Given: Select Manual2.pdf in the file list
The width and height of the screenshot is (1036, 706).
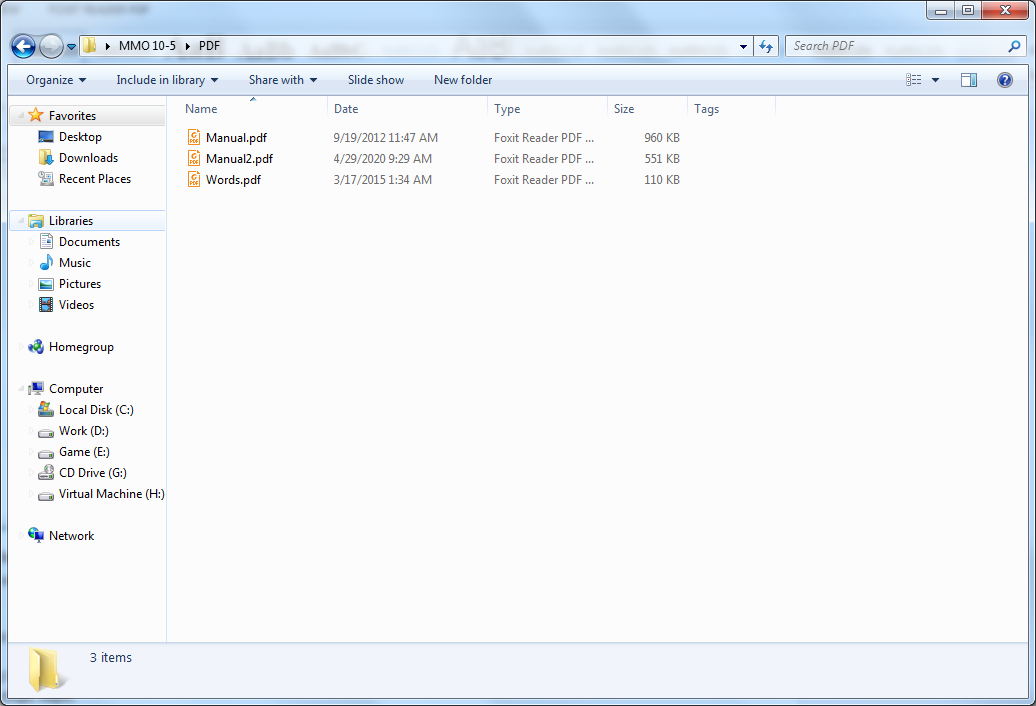Looking at the screenshot, I should tap(239, 159).
